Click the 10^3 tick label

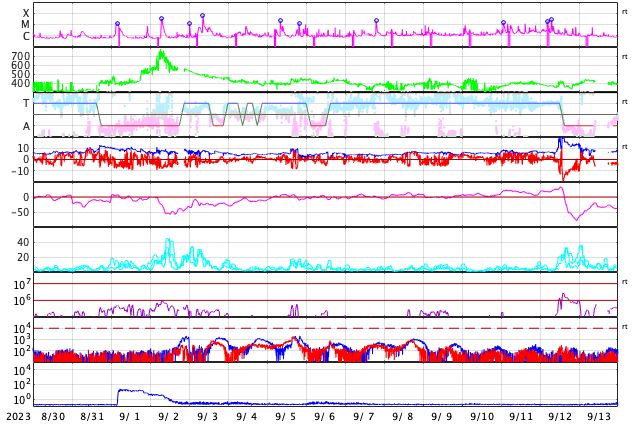click(21, 340)
